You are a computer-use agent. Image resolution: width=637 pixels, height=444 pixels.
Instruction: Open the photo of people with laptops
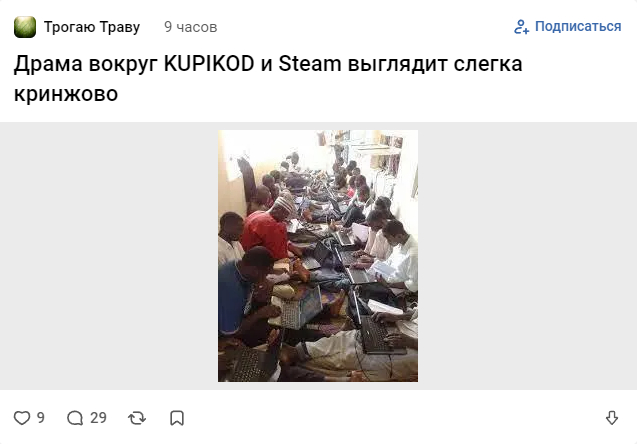tap(318, 256)
